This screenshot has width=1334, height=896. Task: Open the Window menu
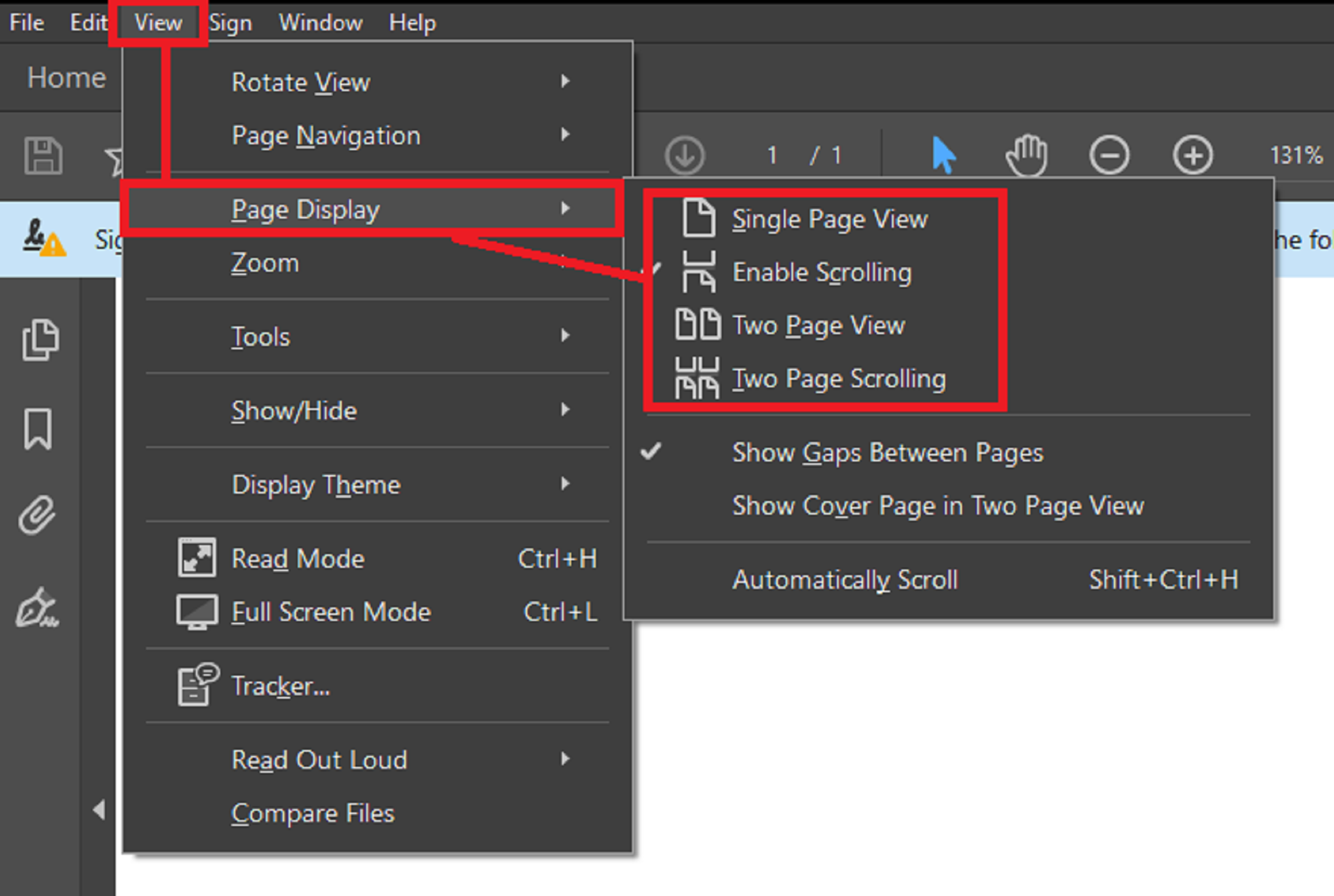320,22
